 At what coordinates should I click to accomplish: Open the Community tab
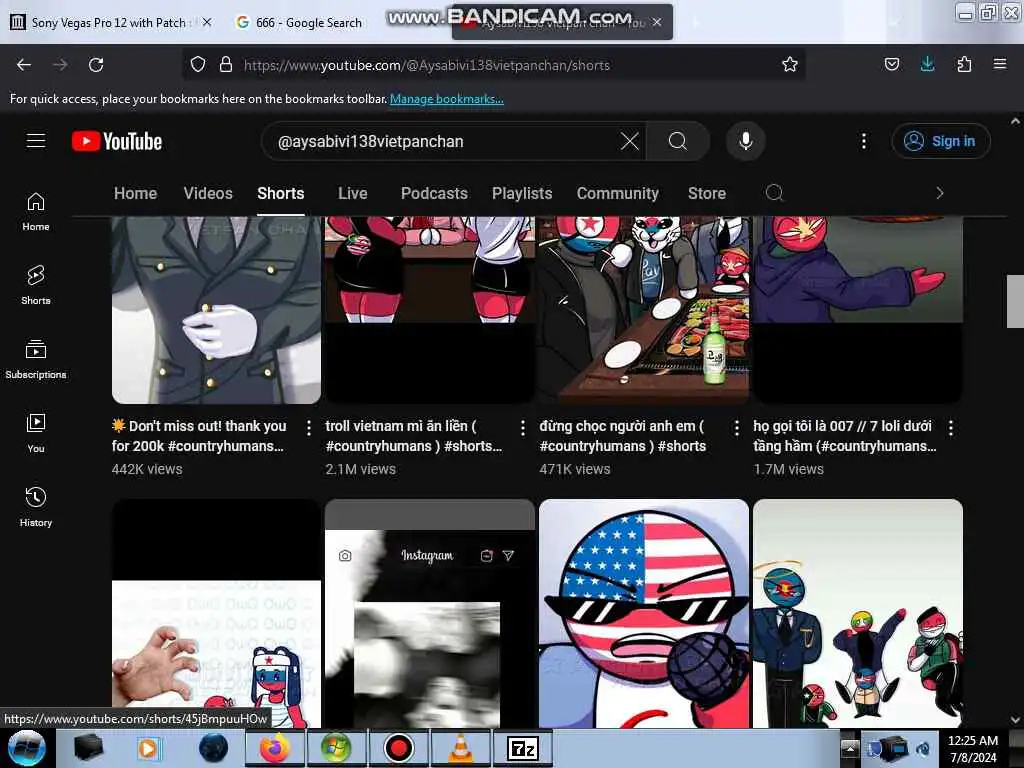pyautogui.click(x=617, y=193)
